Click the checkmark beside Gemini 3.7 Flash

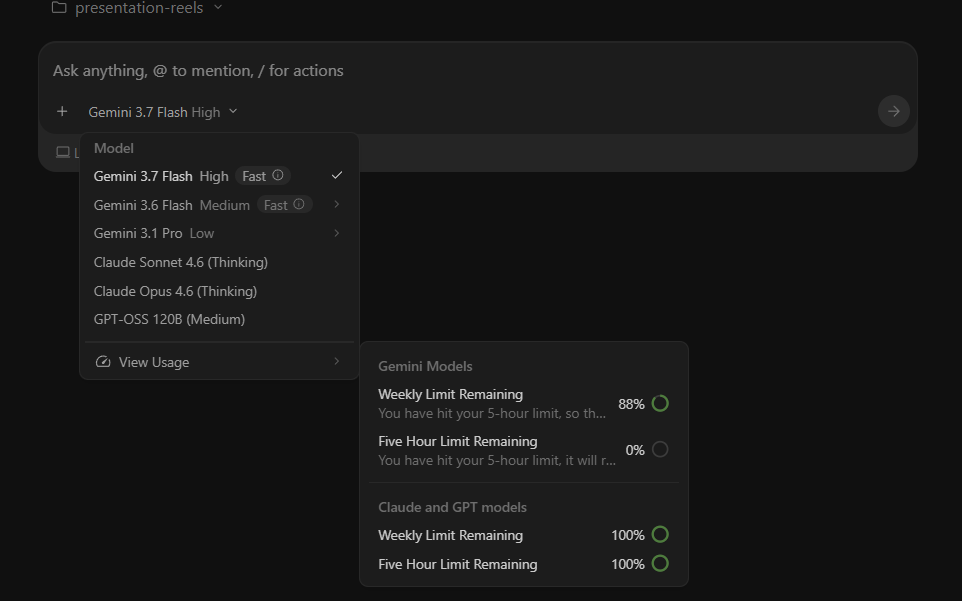337,175
